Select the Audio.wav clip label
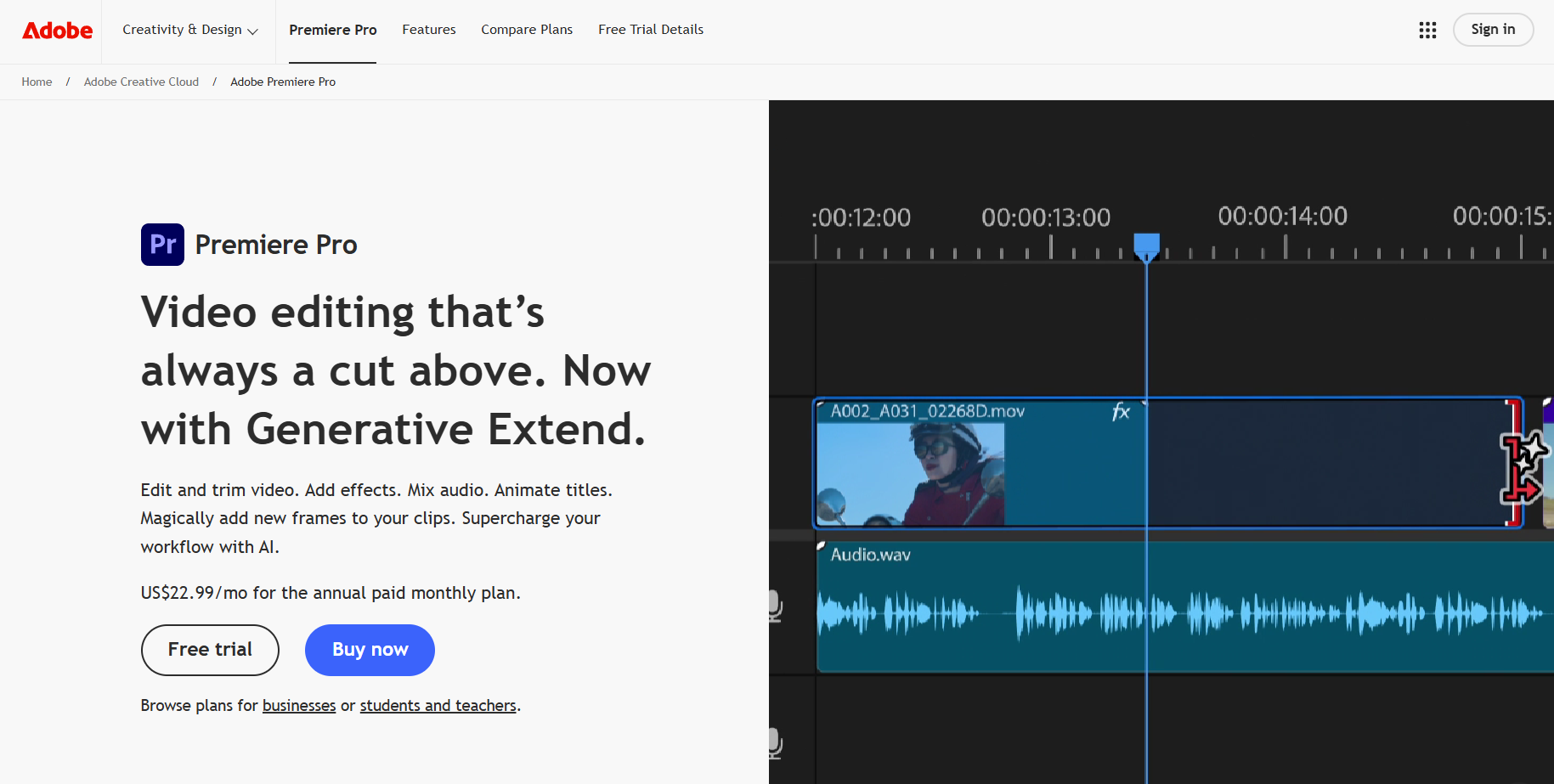 (871, 555)
